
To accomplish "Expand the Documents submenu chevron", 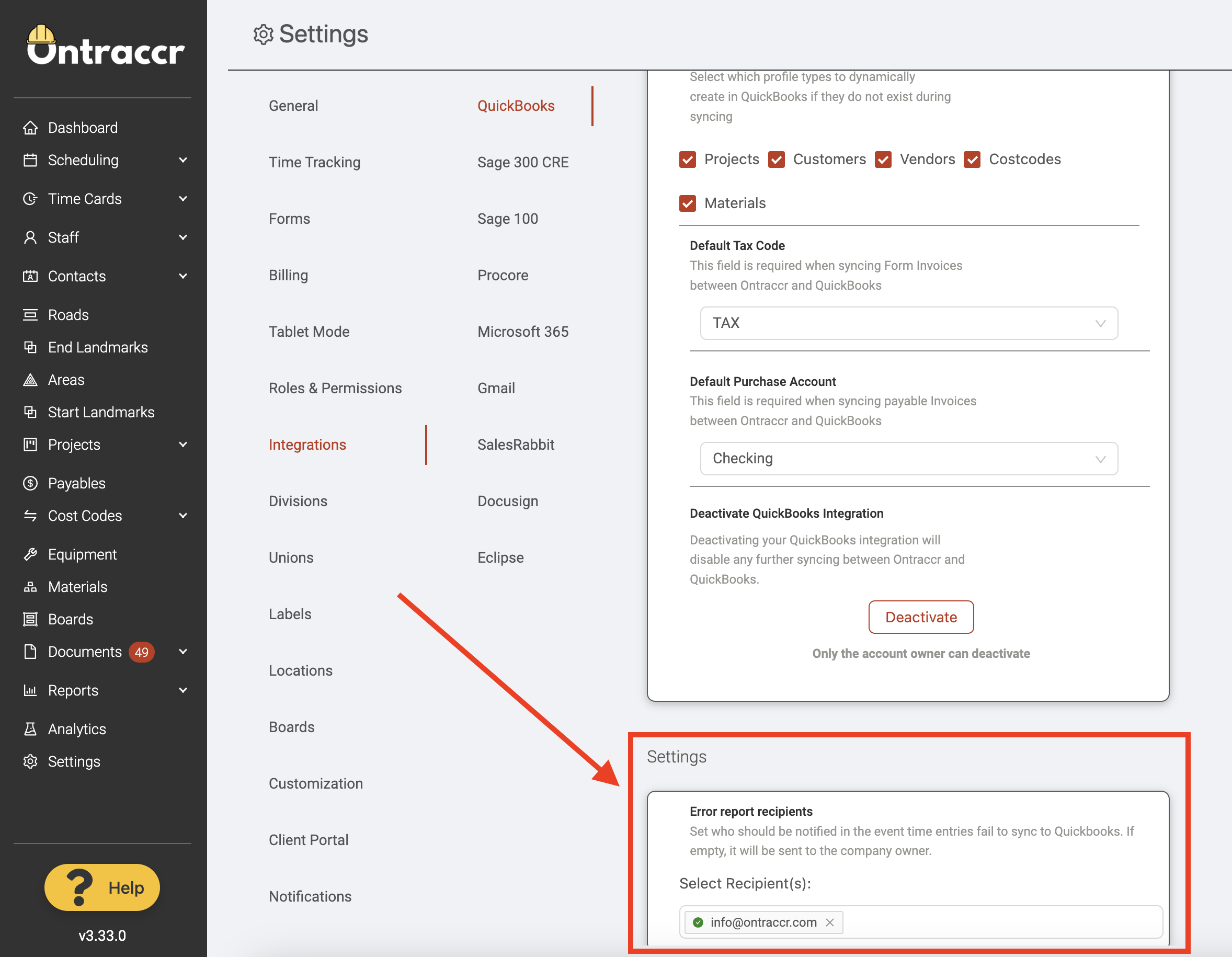I will coord(183,652).
